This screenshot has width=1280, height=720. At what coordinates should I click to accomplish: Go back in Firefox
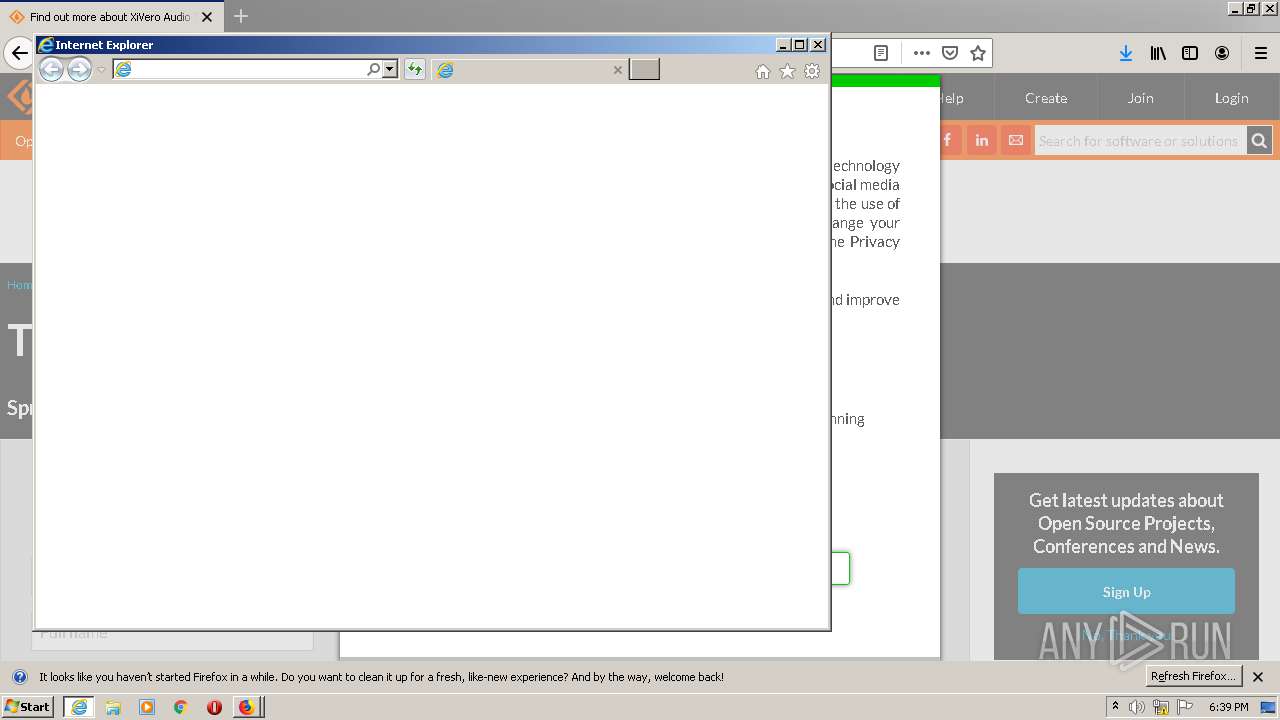pyautogui.click(x=19, y=53)
